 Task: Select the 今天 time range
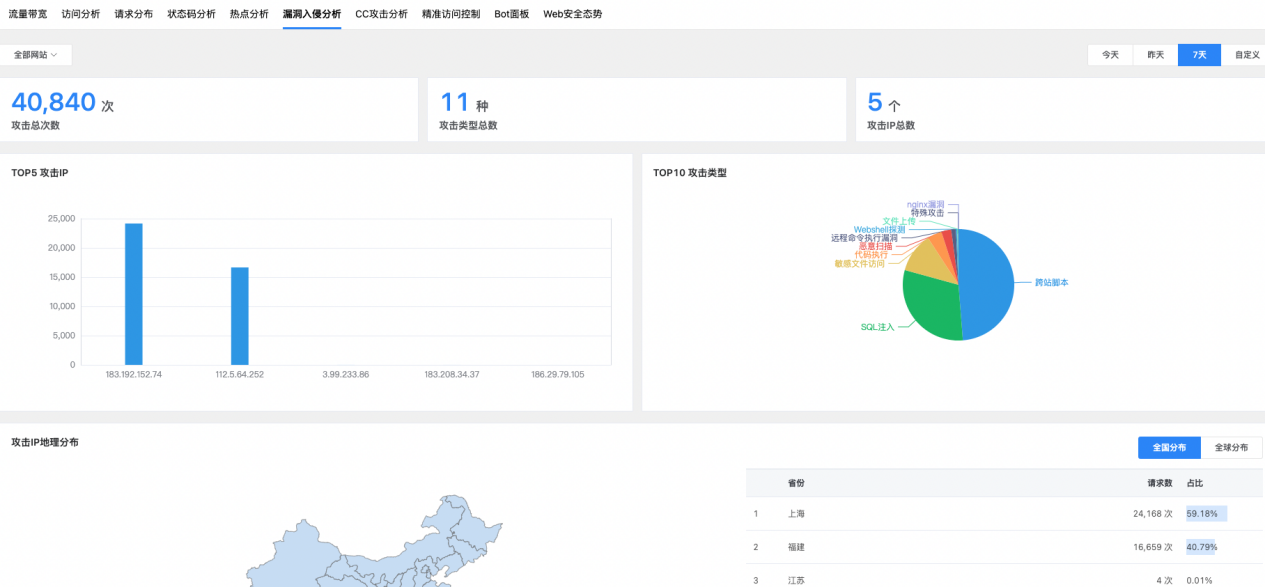1109,55
